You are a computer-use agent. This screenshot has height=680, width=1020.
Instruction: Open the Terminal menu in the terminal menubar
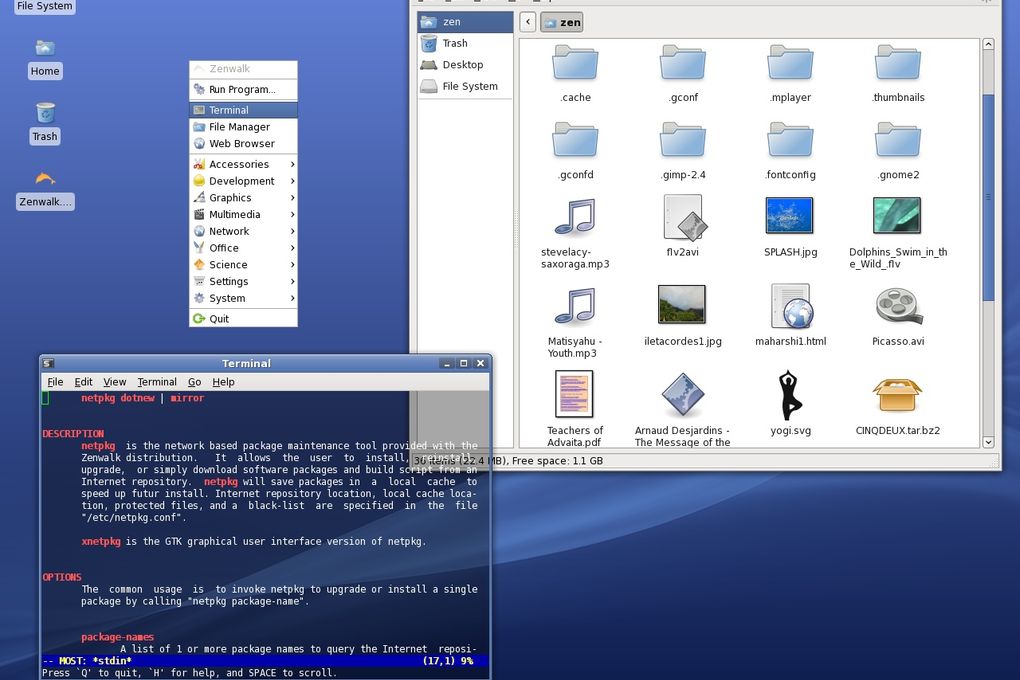pyautogui.click(x=157, y=382)
